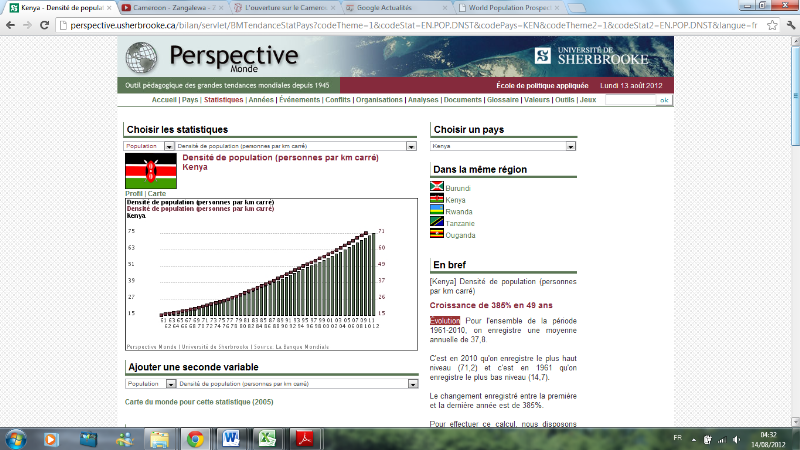Open Jeux menu item

click(588, 100)
